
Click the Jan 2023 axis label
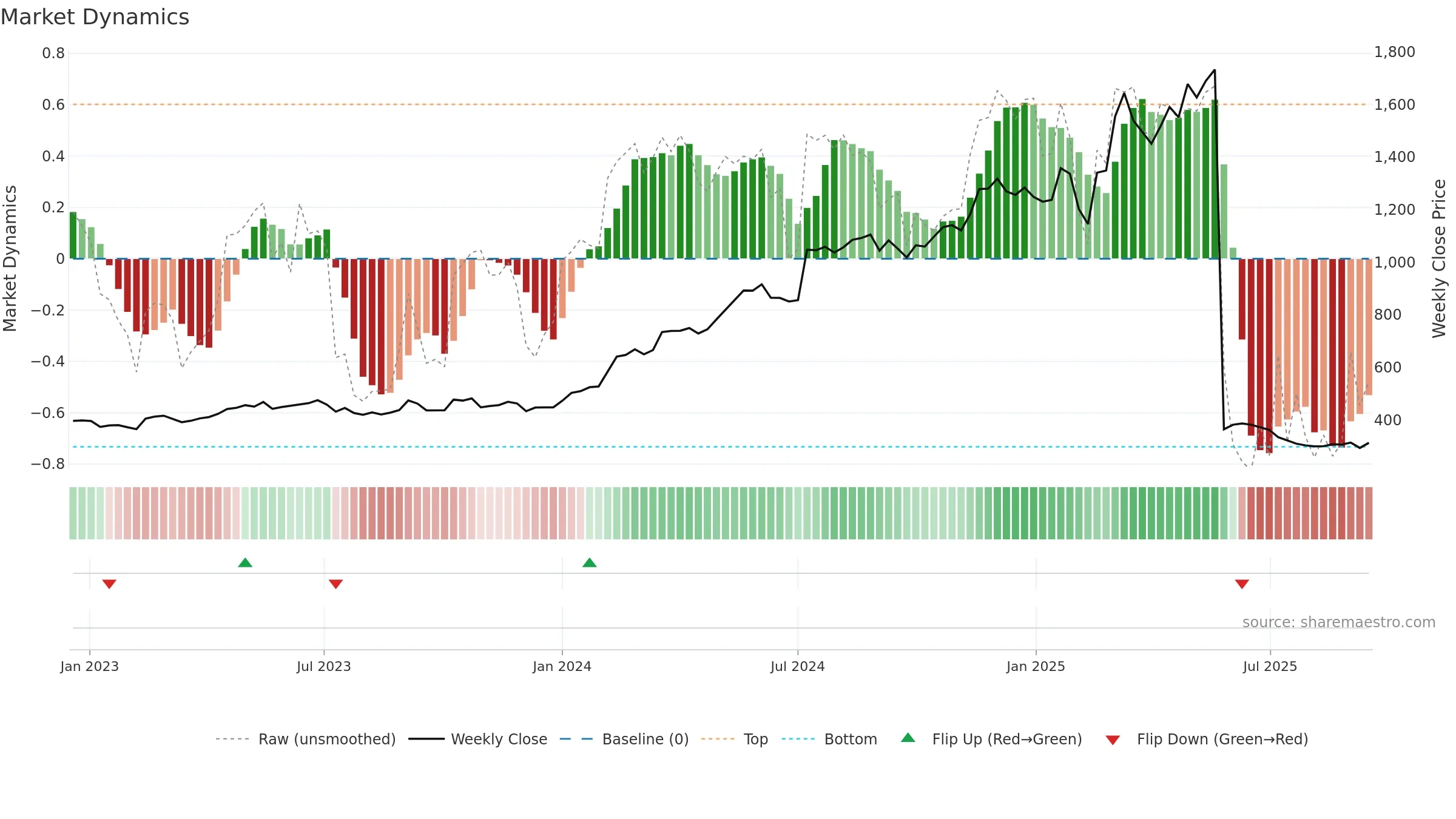point(90,666)
